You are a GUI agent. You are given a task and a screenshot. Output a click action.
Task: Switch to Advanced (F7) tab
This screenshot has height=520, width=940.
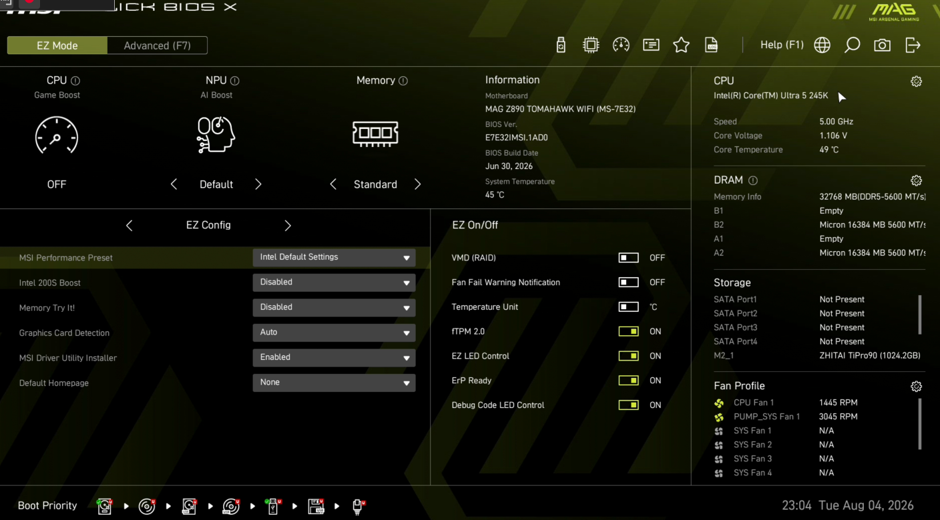[x=157, y=46]
